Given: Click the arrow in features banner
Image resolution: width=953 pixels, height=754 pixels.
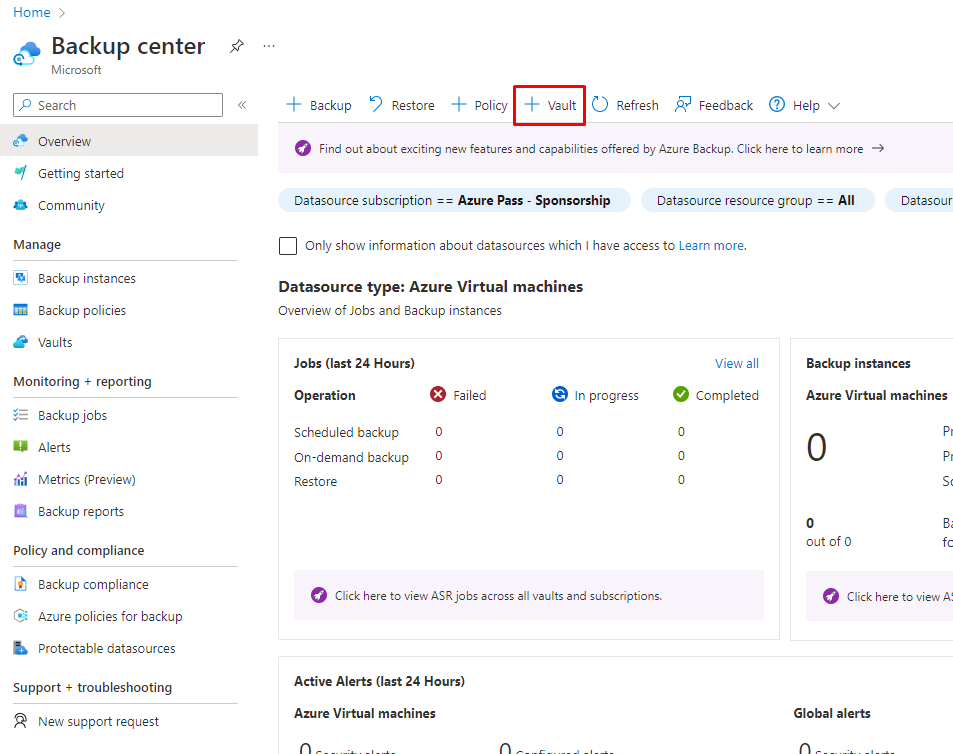Looking at the screenshot, I should point(878,148).
